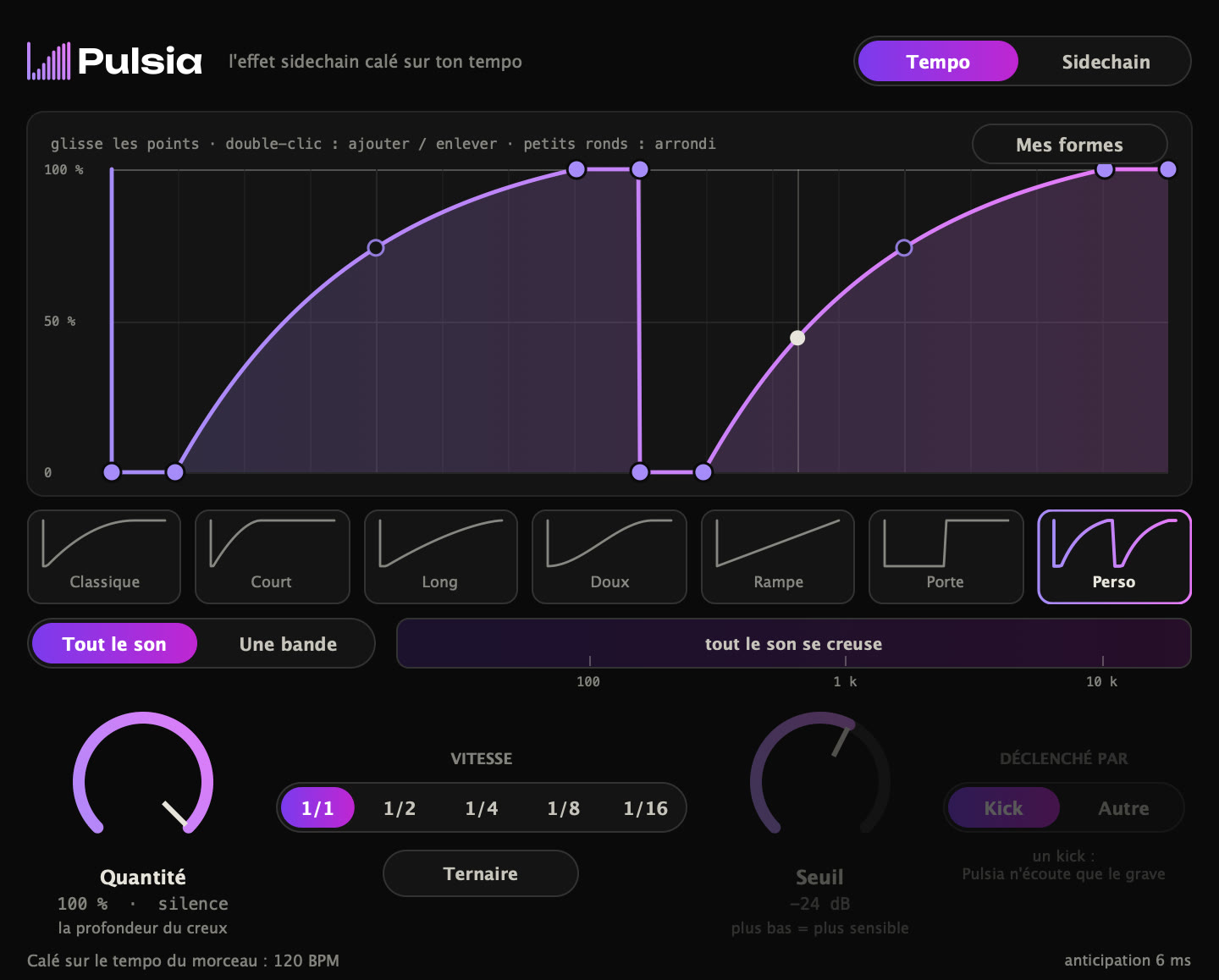The width and height of the screenshot is (1219, 980).
Task: Set speed to 1/16
Action: point(646,808)
